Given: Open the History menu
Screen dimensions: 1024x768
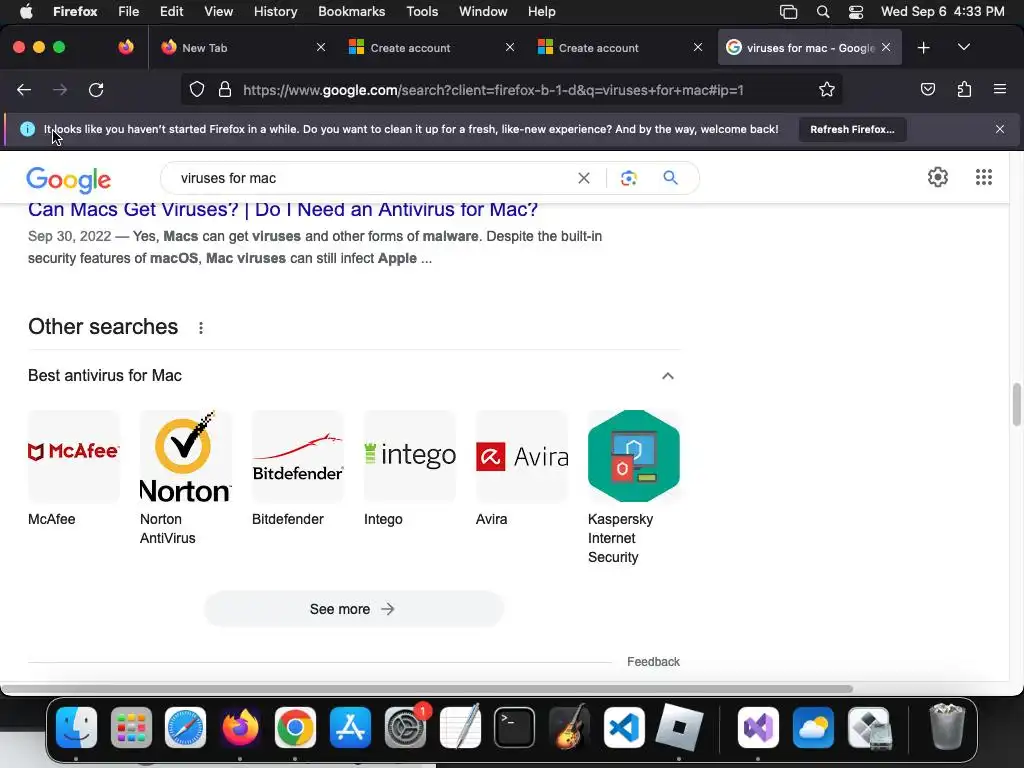Looking at the screenshot, I should click(x=275, y=11).
